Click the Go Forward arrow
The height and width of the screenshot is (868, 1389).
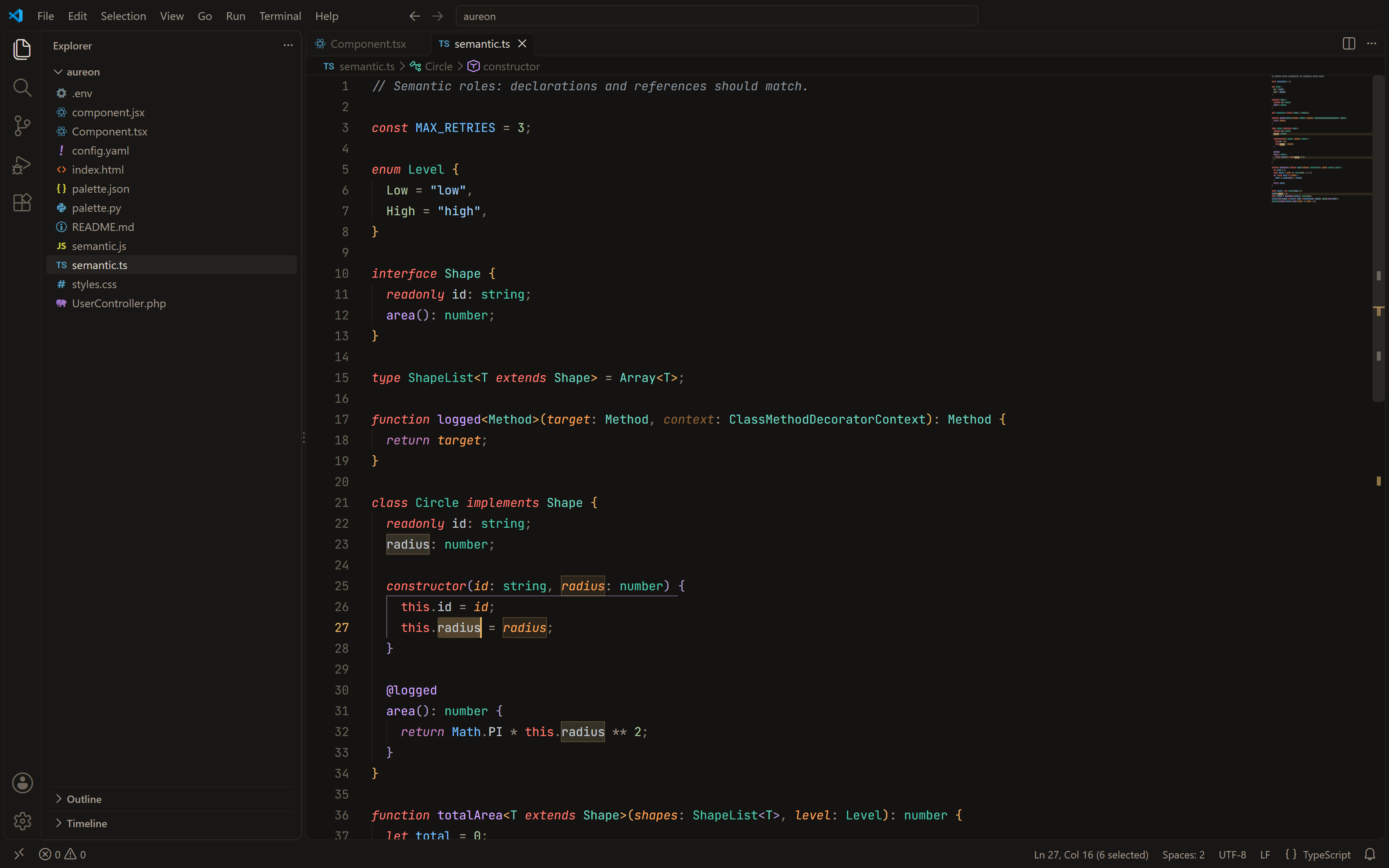(438, 16)
